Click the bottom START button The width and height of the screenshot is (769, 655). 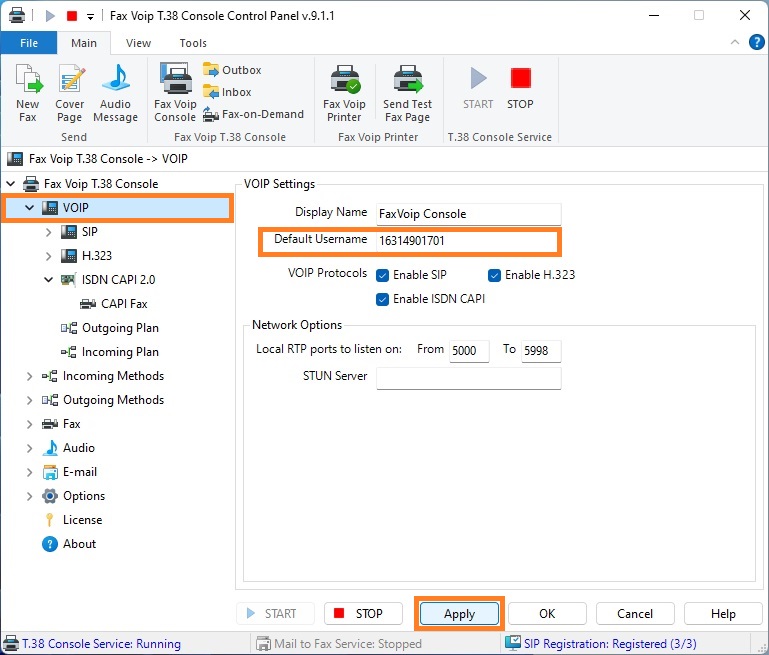[x=275, y=614]
